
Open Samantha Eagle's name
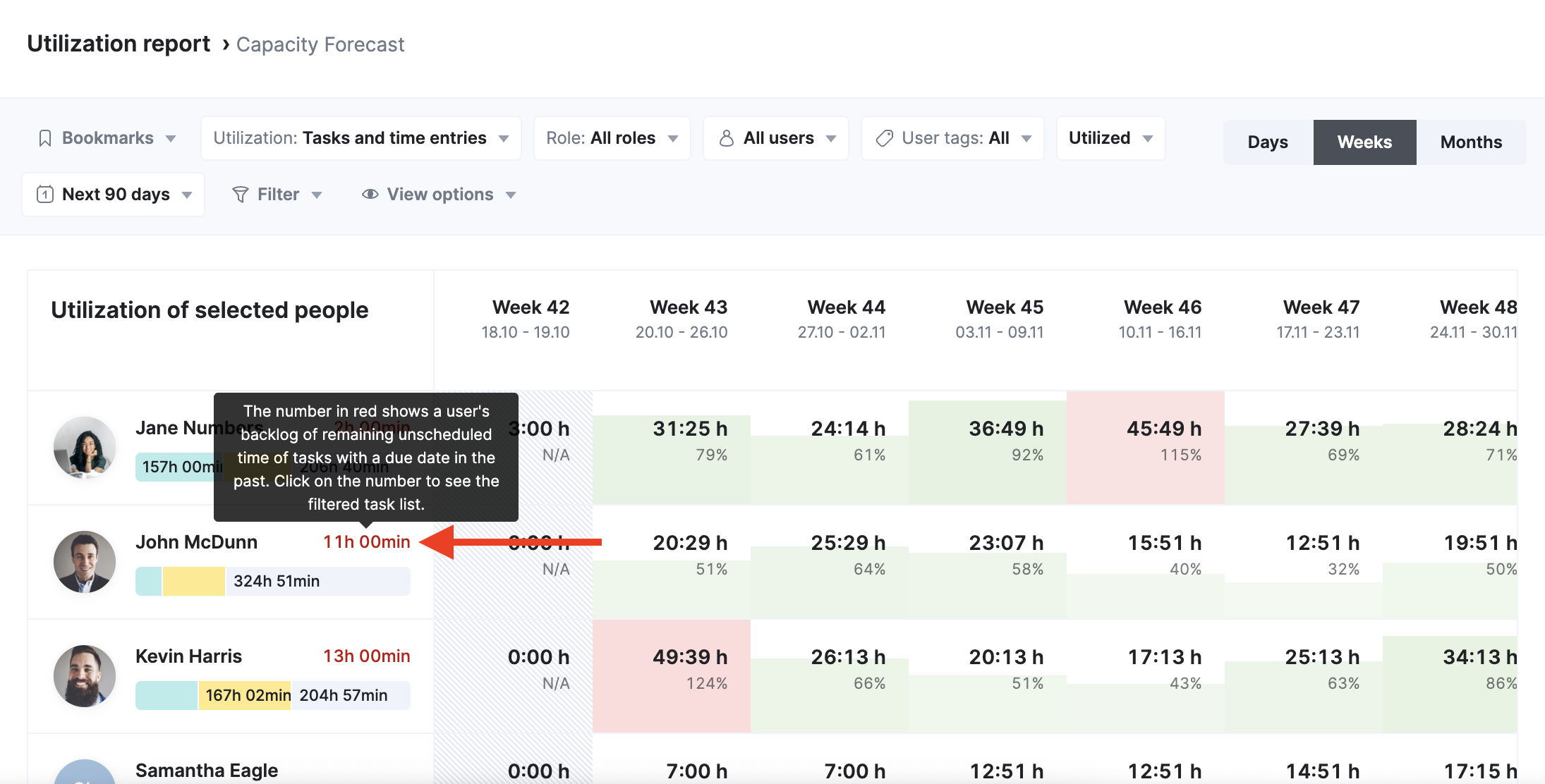point(207,771)
